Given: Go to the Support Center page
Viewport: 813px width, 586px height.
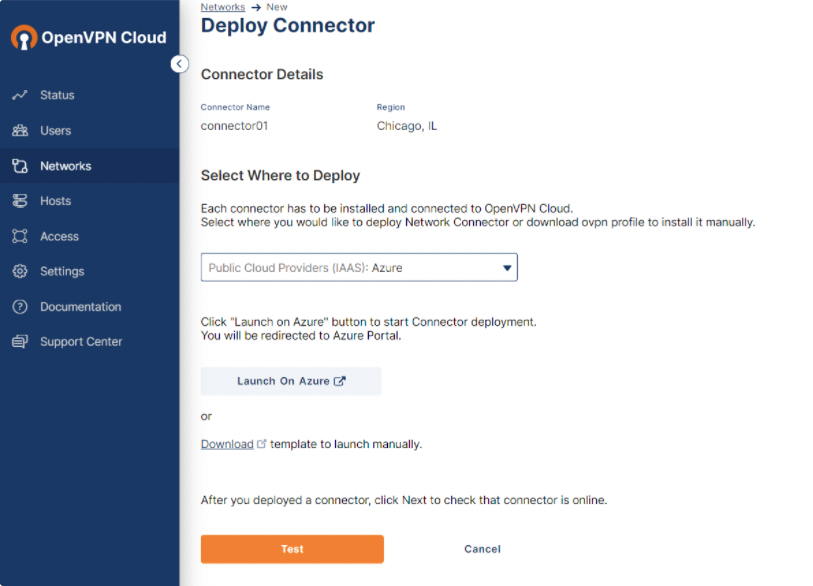Looking at the screenshot, I should [x=81, y=342].
